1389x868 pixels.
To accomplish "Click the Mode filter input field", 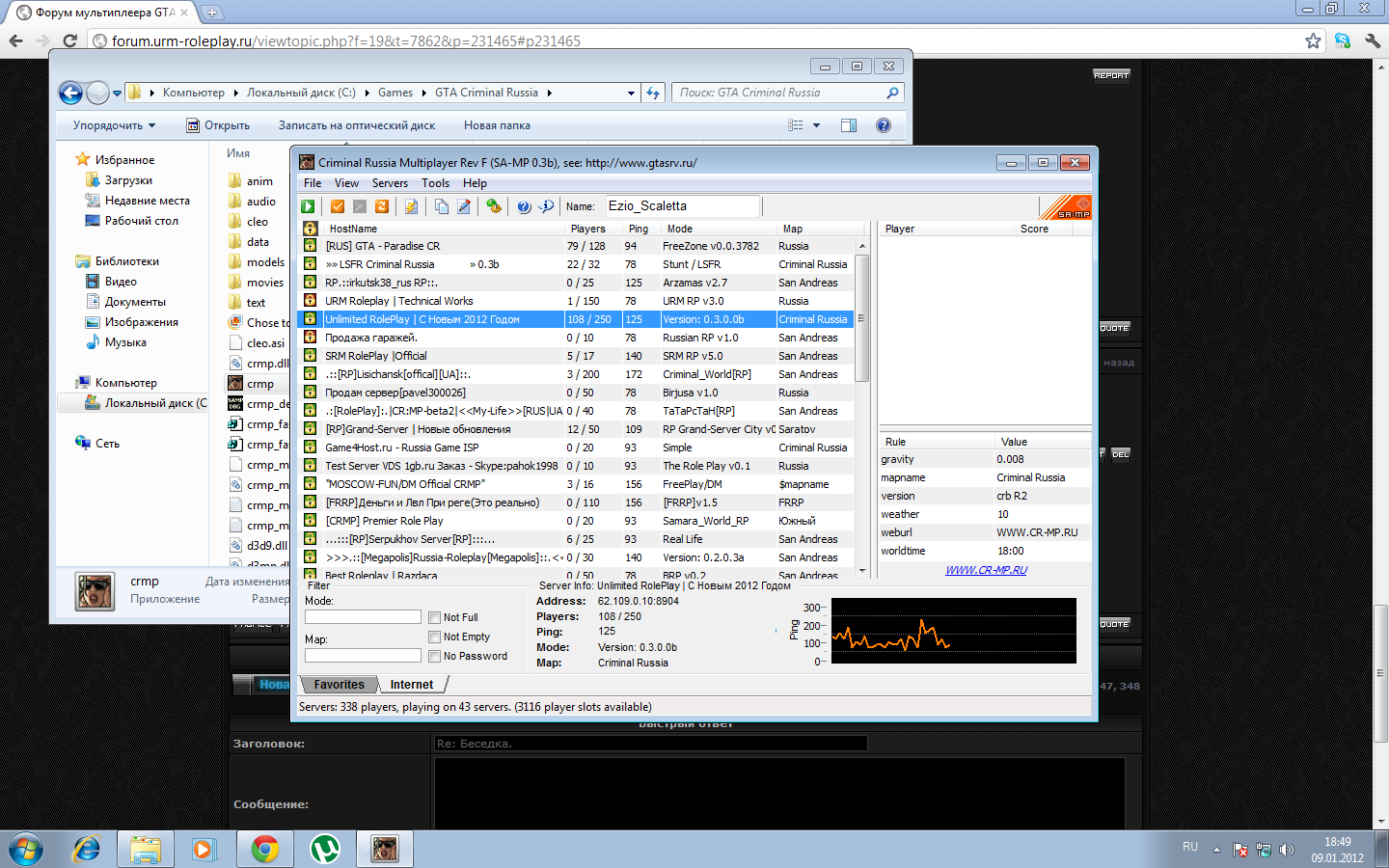I will pyautogui.click(x=363, y=617).
